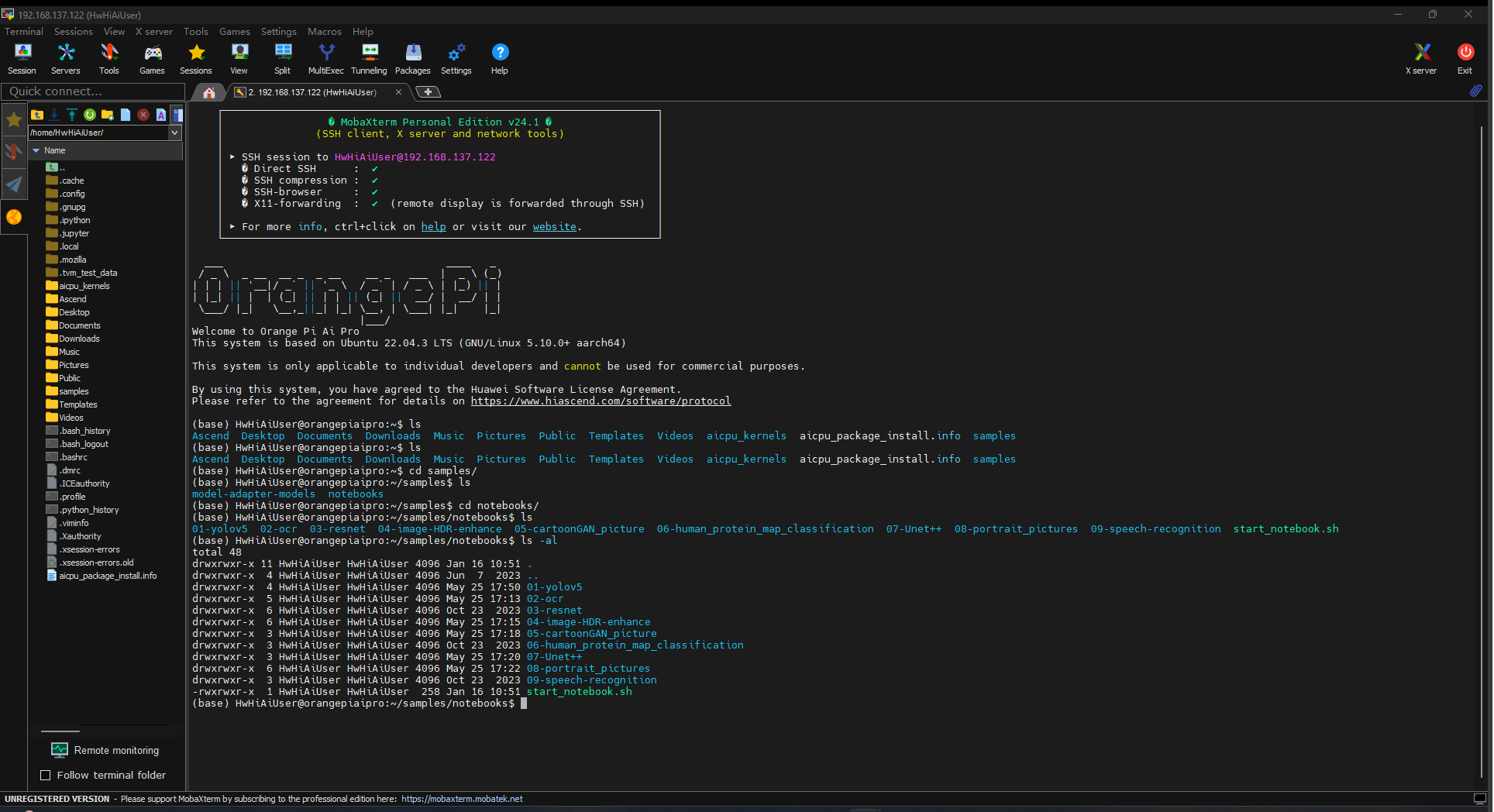Open the remote path dropdown arrow

tap(175, 132)
